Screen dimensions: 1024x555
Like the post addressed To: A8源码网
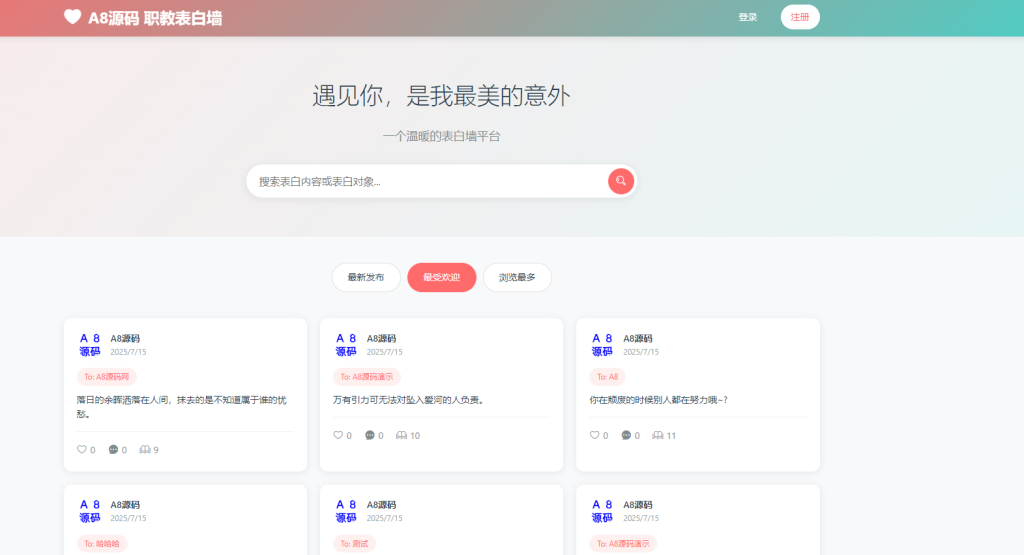[x=82, y=449]
